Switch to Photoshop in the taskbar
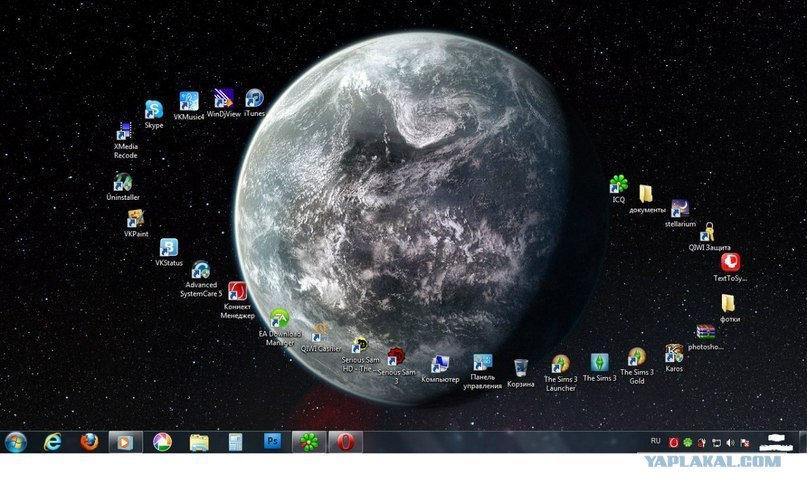Screen dimensions: 807x491 [271, 442]
